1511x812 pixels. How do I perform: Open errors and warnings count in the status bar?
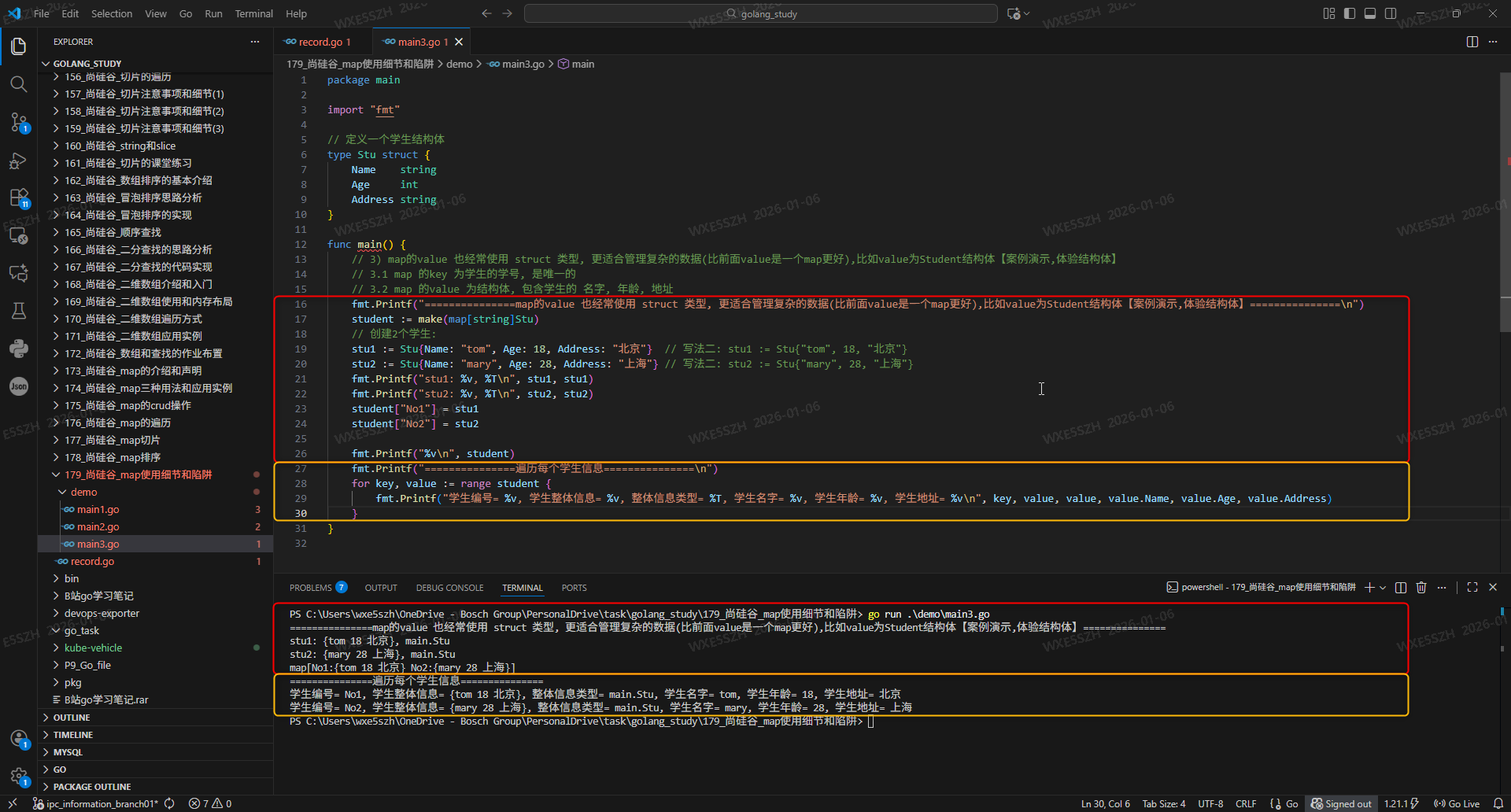click(x=210, y=804)
